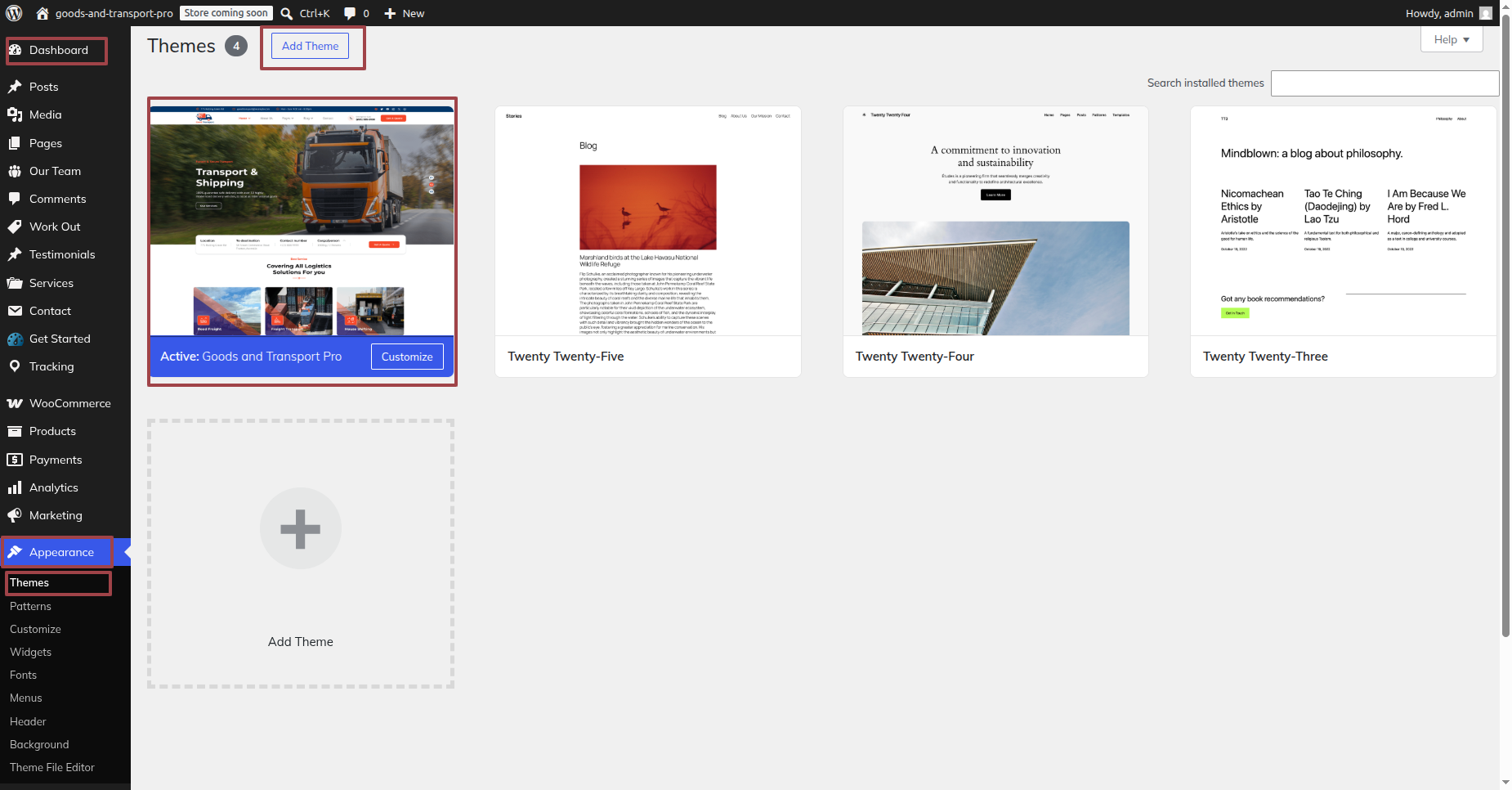Click the Comments speech bubble sidebar icon
Image resolution: width=1512 pixels, height=790 pixels.
(x=15, y=199)
